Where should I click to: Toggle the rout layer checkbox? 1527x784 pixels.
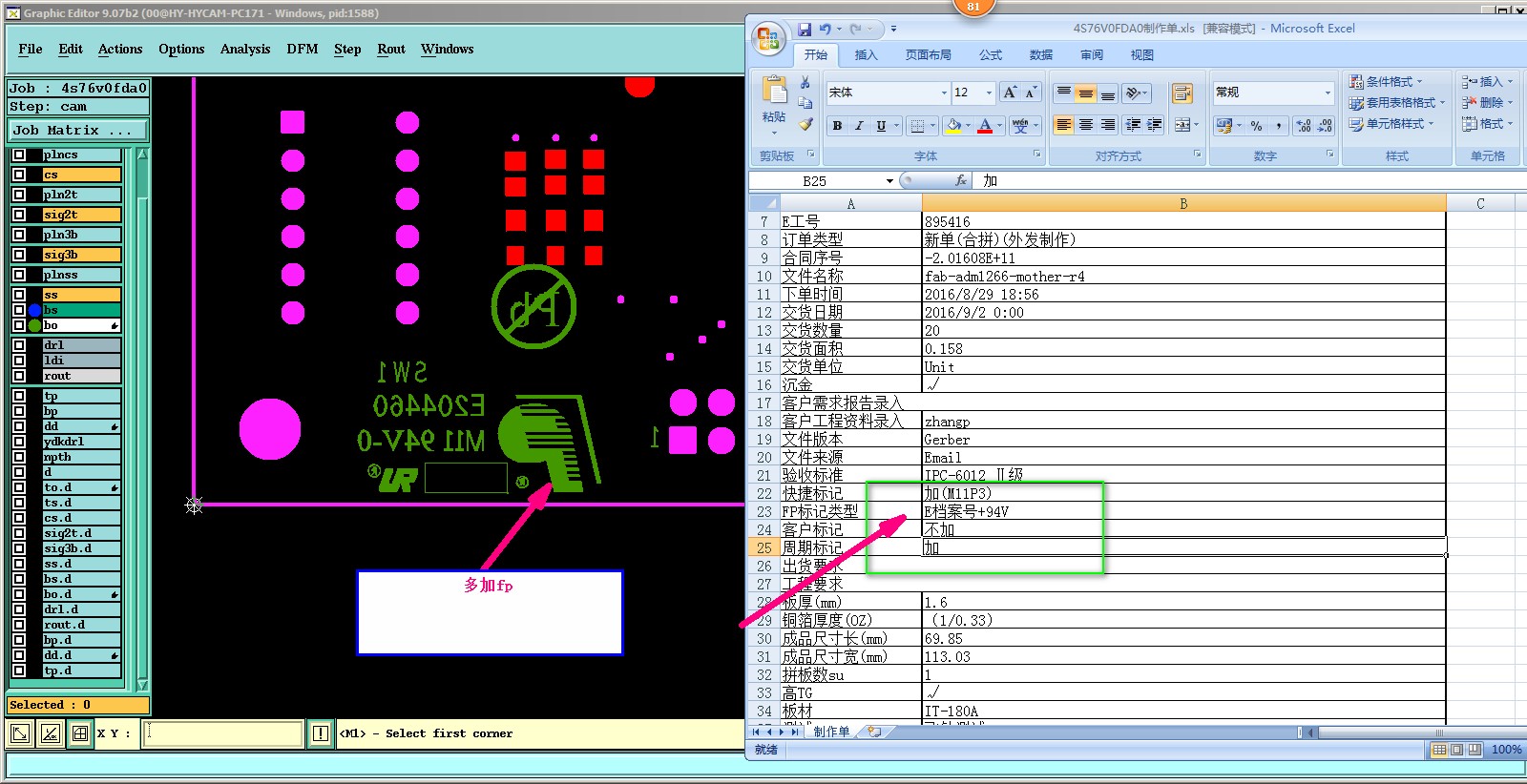pos(19,376)
